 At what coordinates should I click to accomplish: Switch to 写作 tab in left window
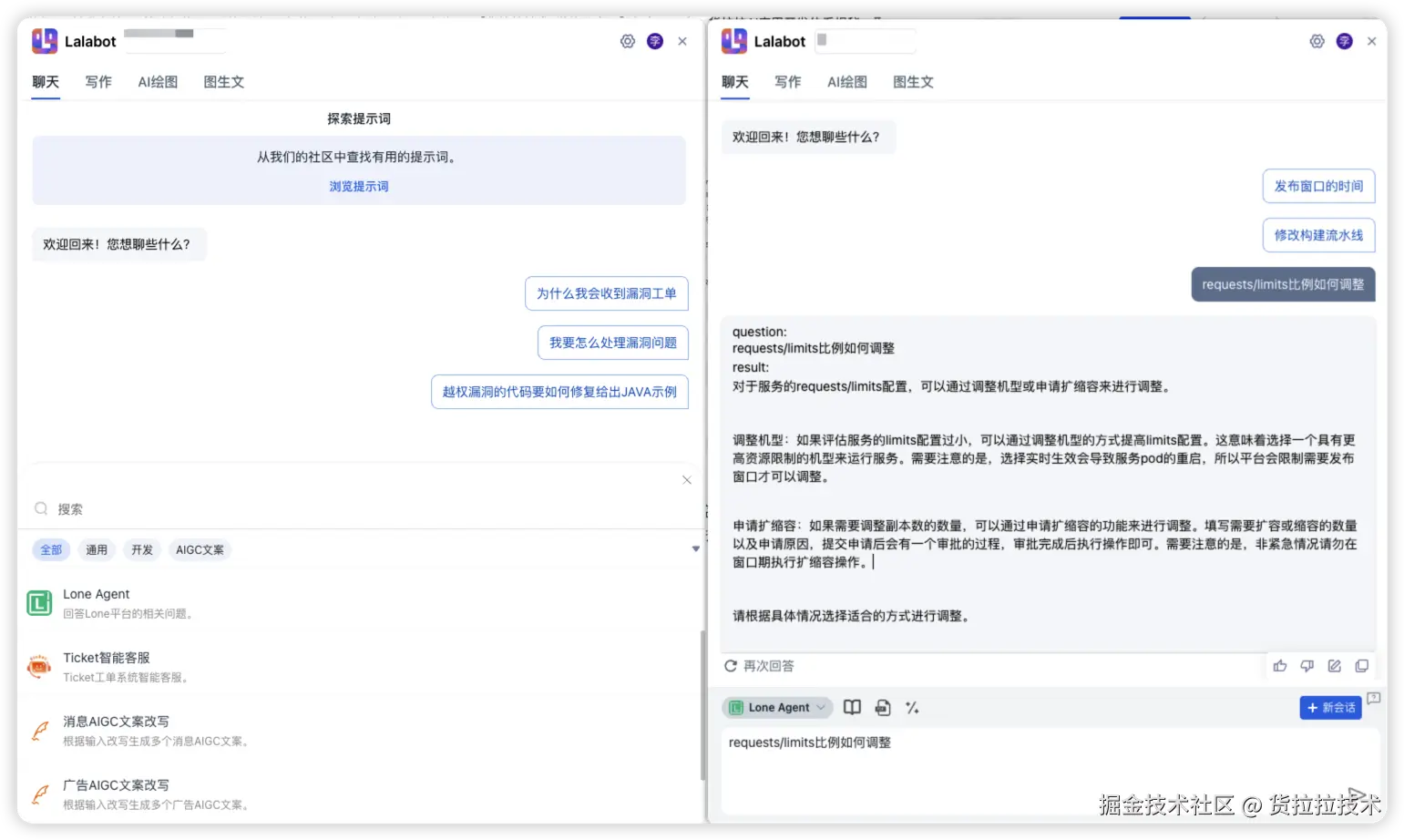coord(98,82)
